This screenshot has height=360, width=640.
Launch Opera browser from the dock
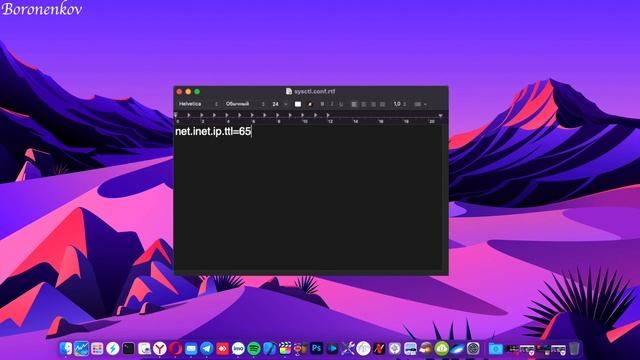[x=176, y=349]
